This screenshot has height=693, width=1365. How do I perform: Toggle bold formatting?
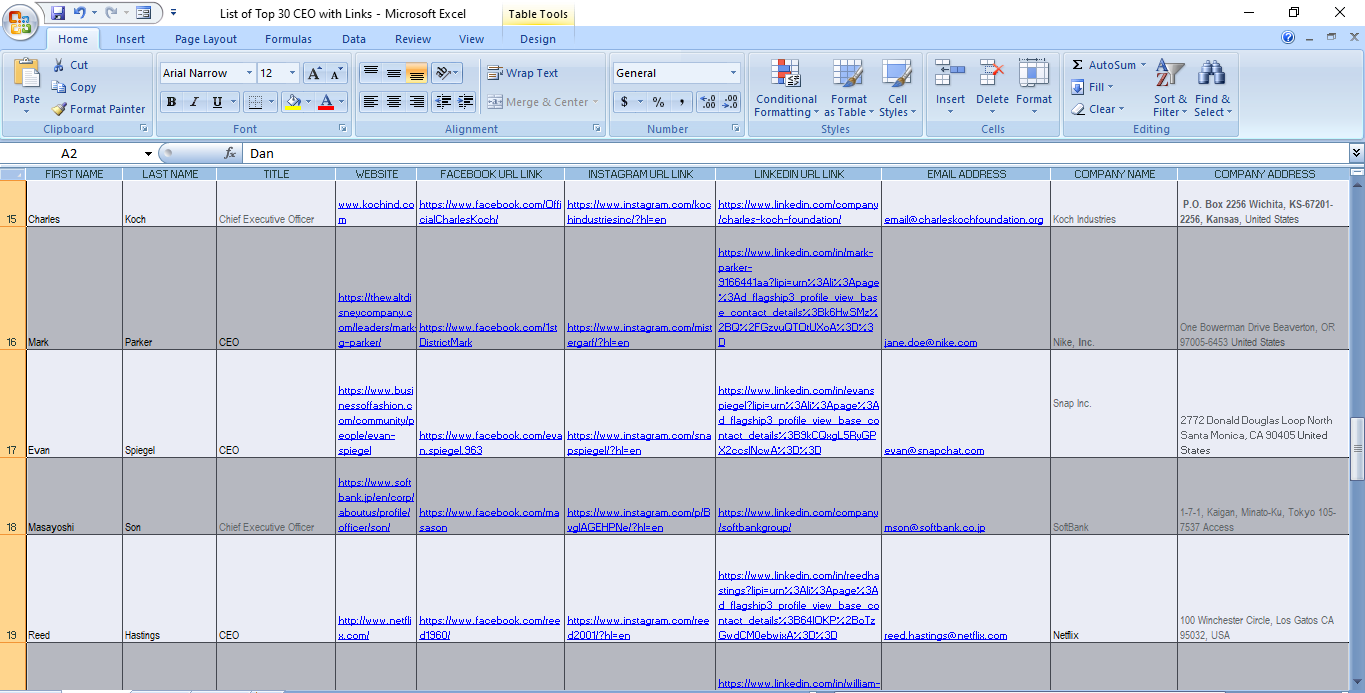coord(171,102)
